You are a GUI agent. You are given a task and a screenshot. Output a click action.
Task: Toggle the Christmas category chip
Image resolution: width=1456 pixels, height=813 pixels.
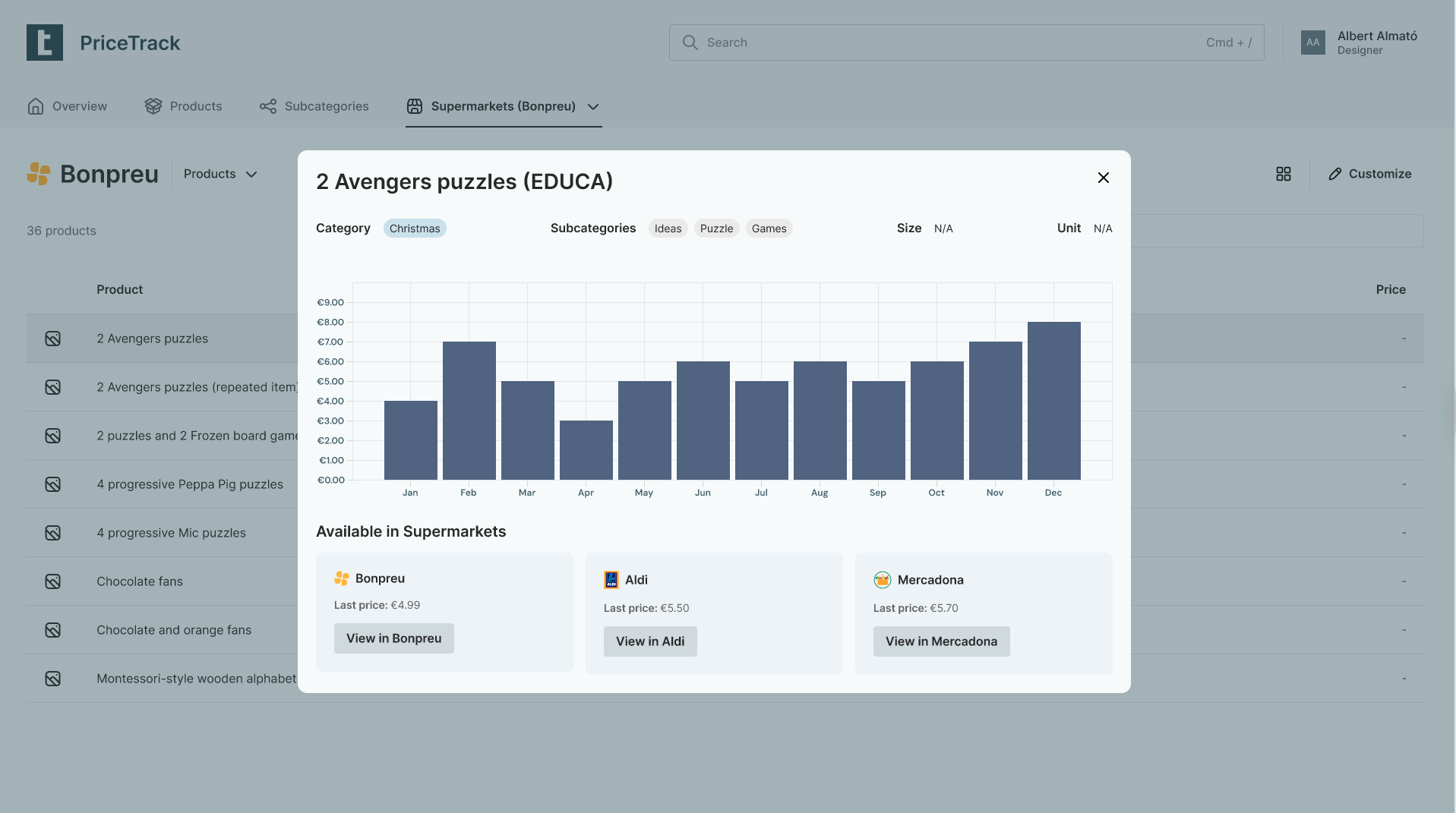[x=415, y=228]
